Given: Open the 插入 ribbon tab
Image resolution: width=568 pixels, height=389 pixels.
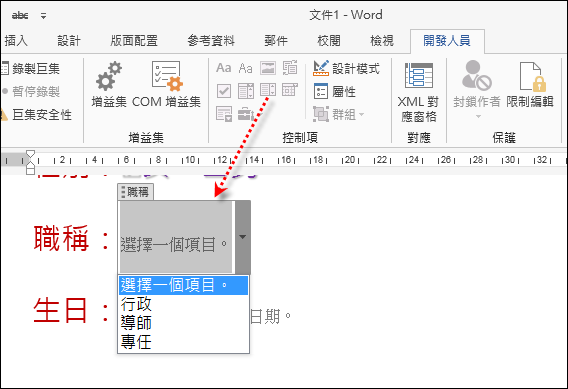Looking at the screenshot, I should pos(15,41).
